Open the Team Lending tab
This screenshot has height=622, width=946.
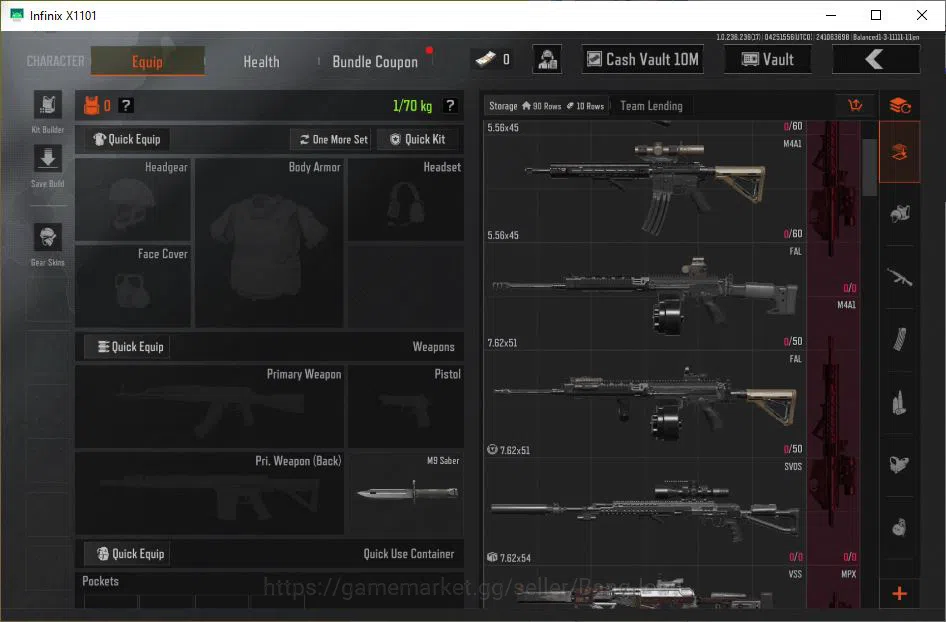pos(651,106)
